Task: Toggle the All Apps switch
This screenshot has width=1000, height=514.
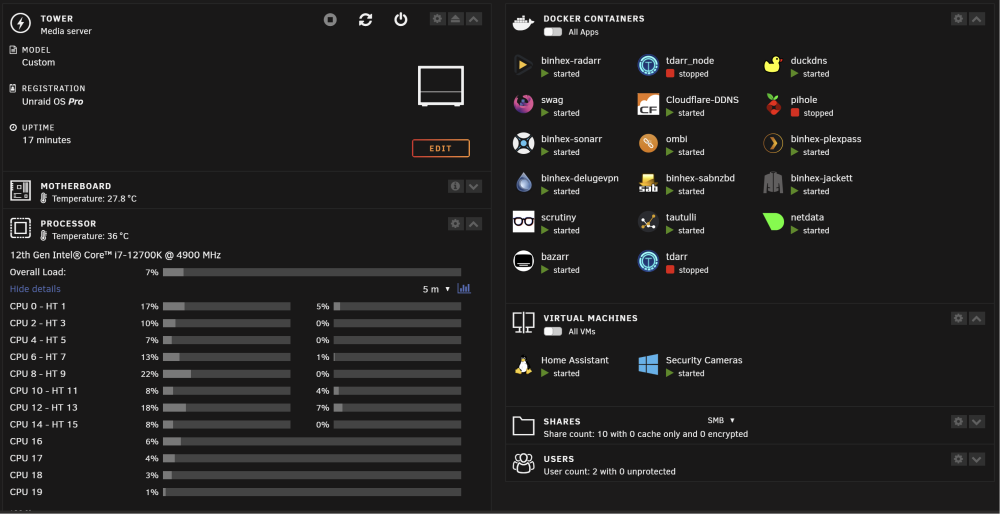Action: [553, 32]
